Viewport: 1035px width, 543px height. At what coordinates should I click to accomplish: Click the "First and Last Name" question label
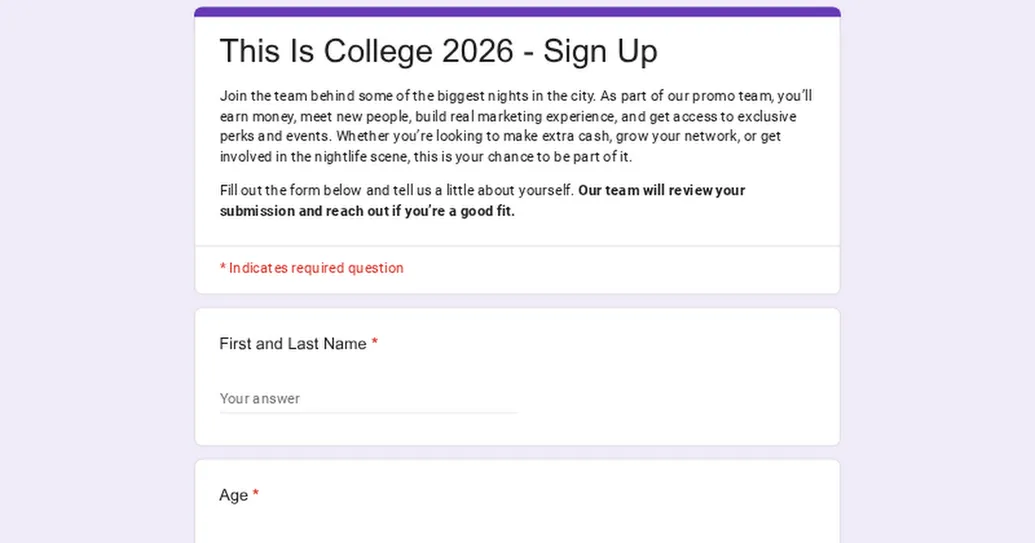click(293, 344)
